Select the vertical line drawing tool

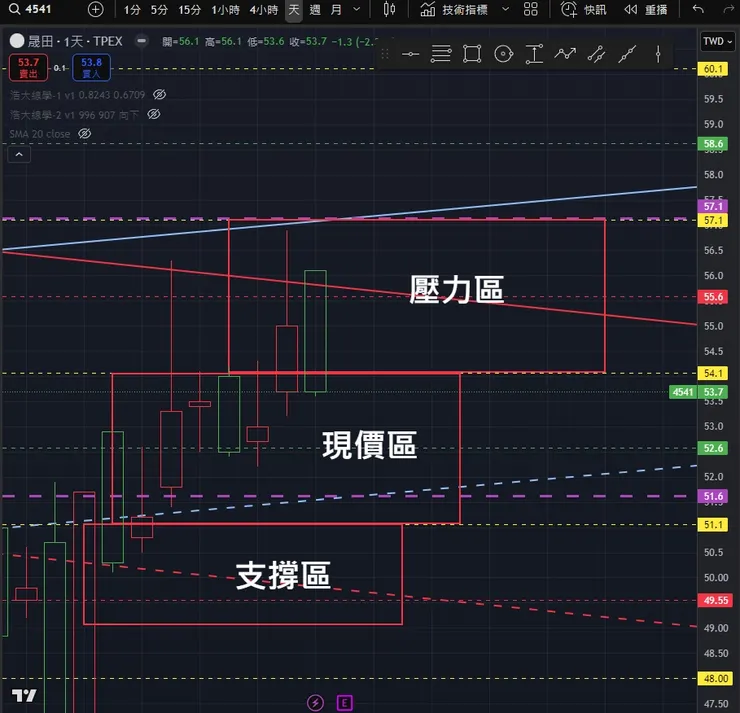658,54
